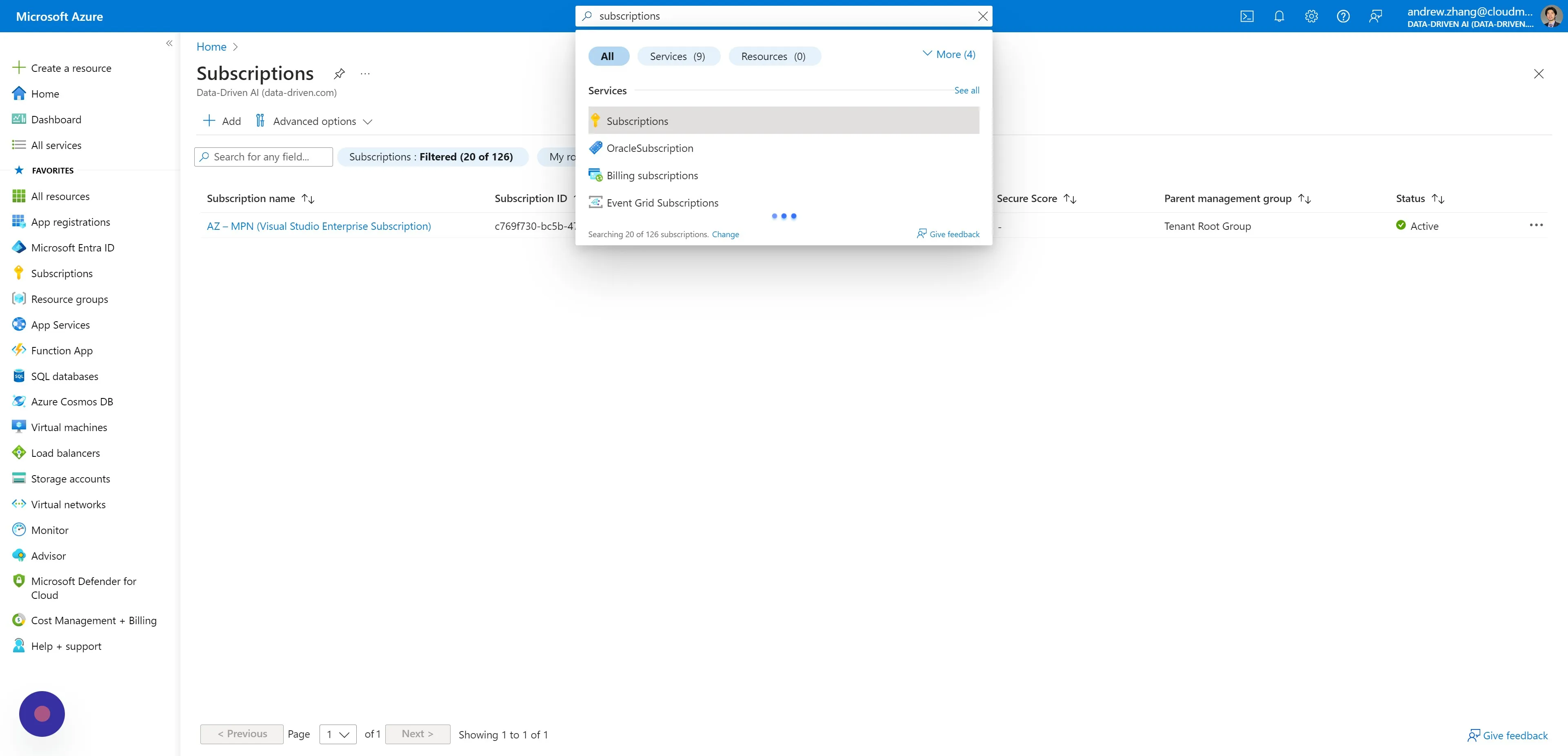Screen dimensions: 1568x756
Task: Choose Event Grid Subscriptions search result
Action: click(784, 203)
